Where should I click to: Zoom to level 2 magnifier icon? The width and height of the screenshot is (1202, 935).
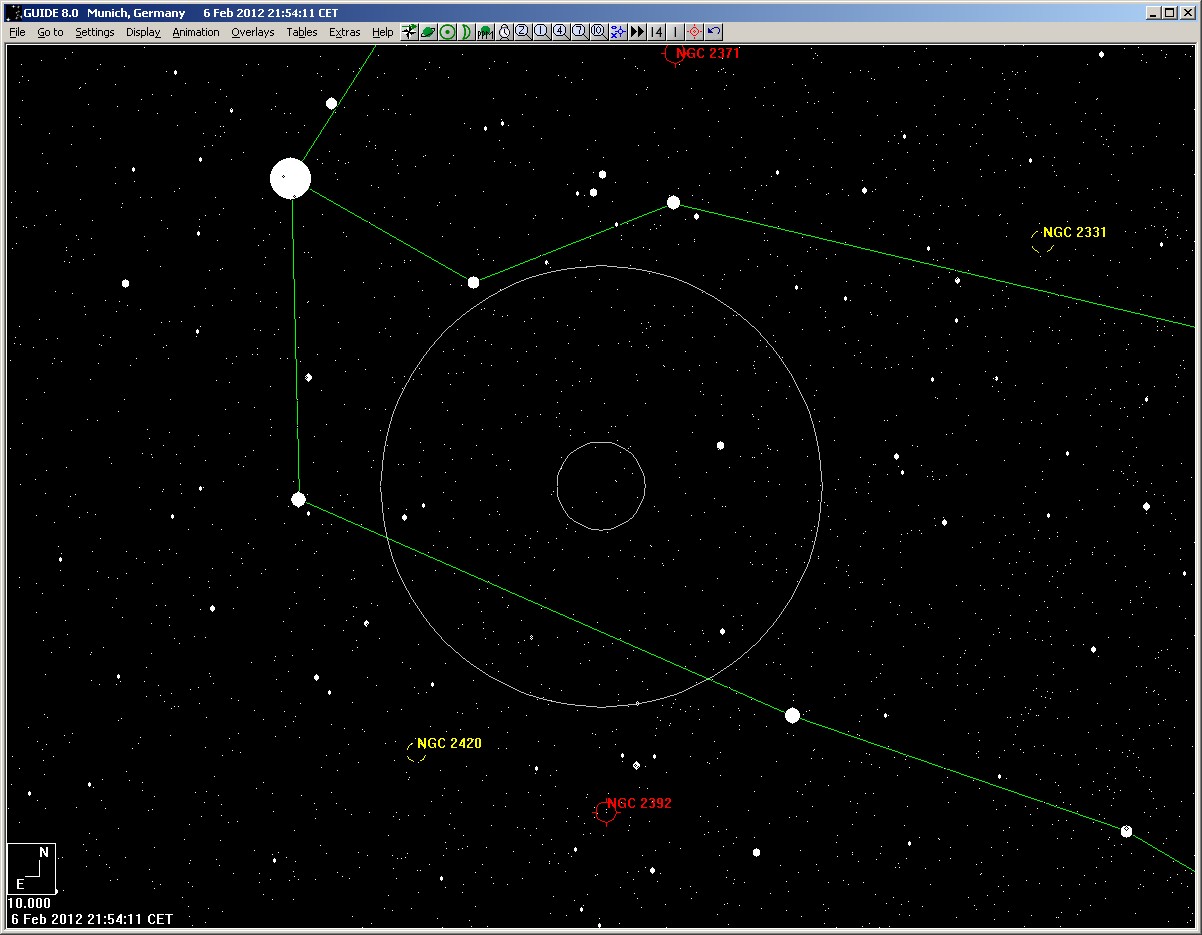[x=523, y=31]
